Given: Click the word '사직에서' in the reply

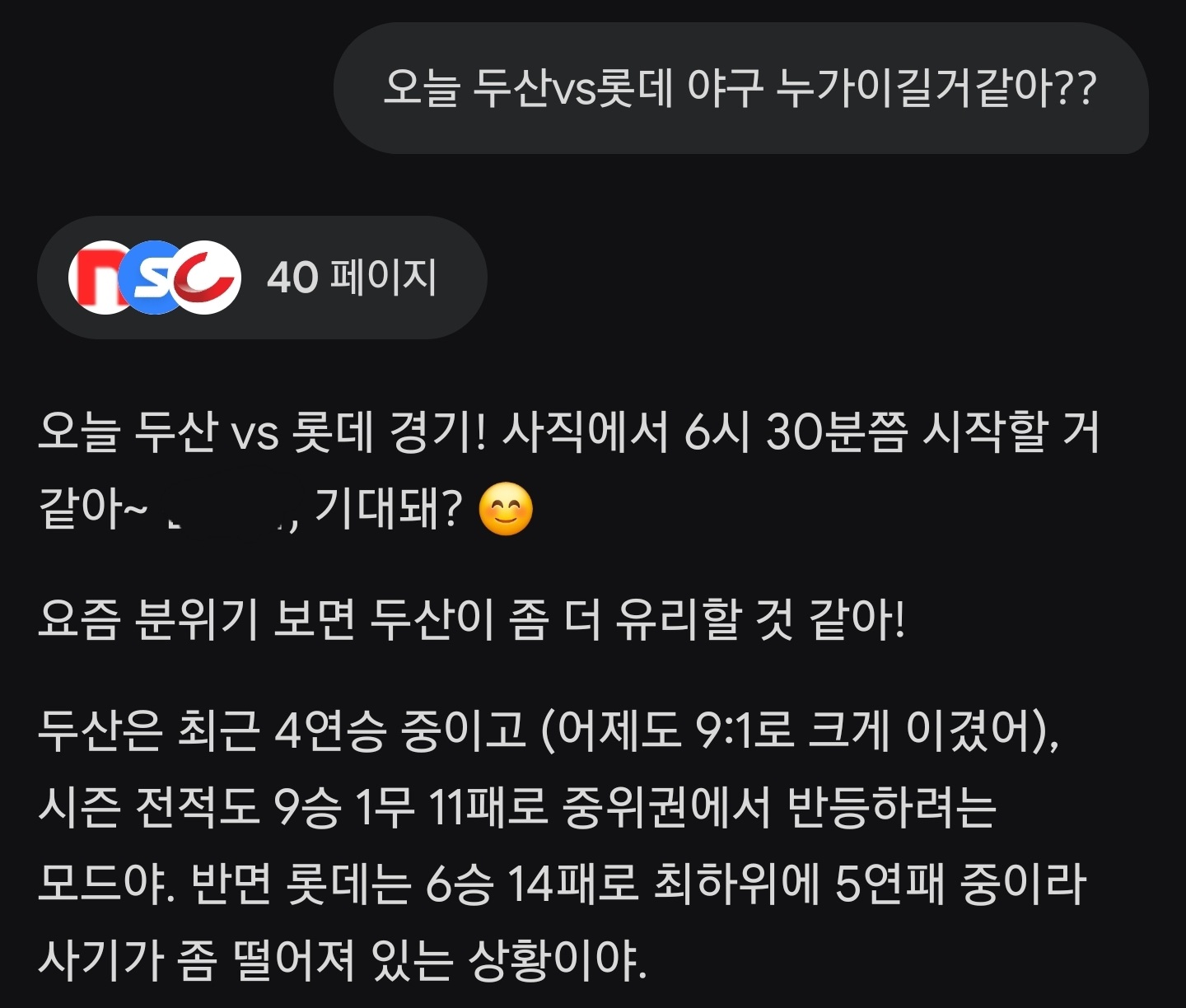Looking at the screenshot, I should pyautogui.click(x=586, y=432).
